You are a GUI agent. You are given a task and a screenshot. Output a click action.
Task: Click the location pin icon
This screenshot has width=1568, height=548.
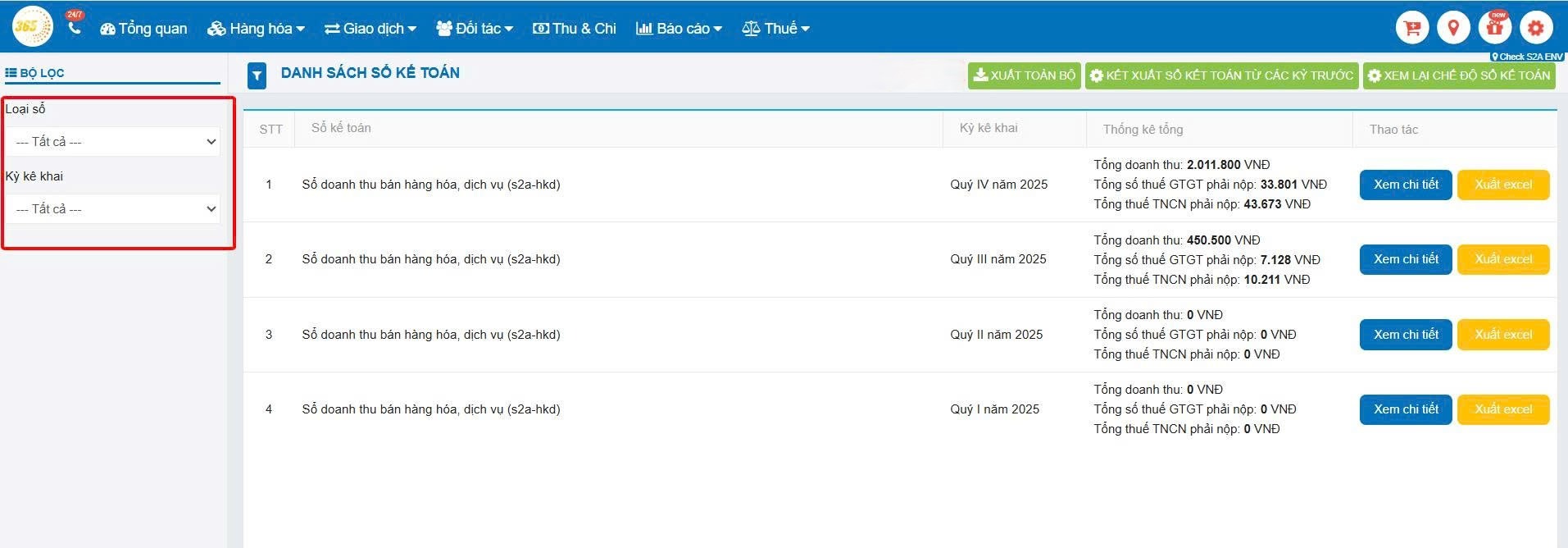(1453, 28)
